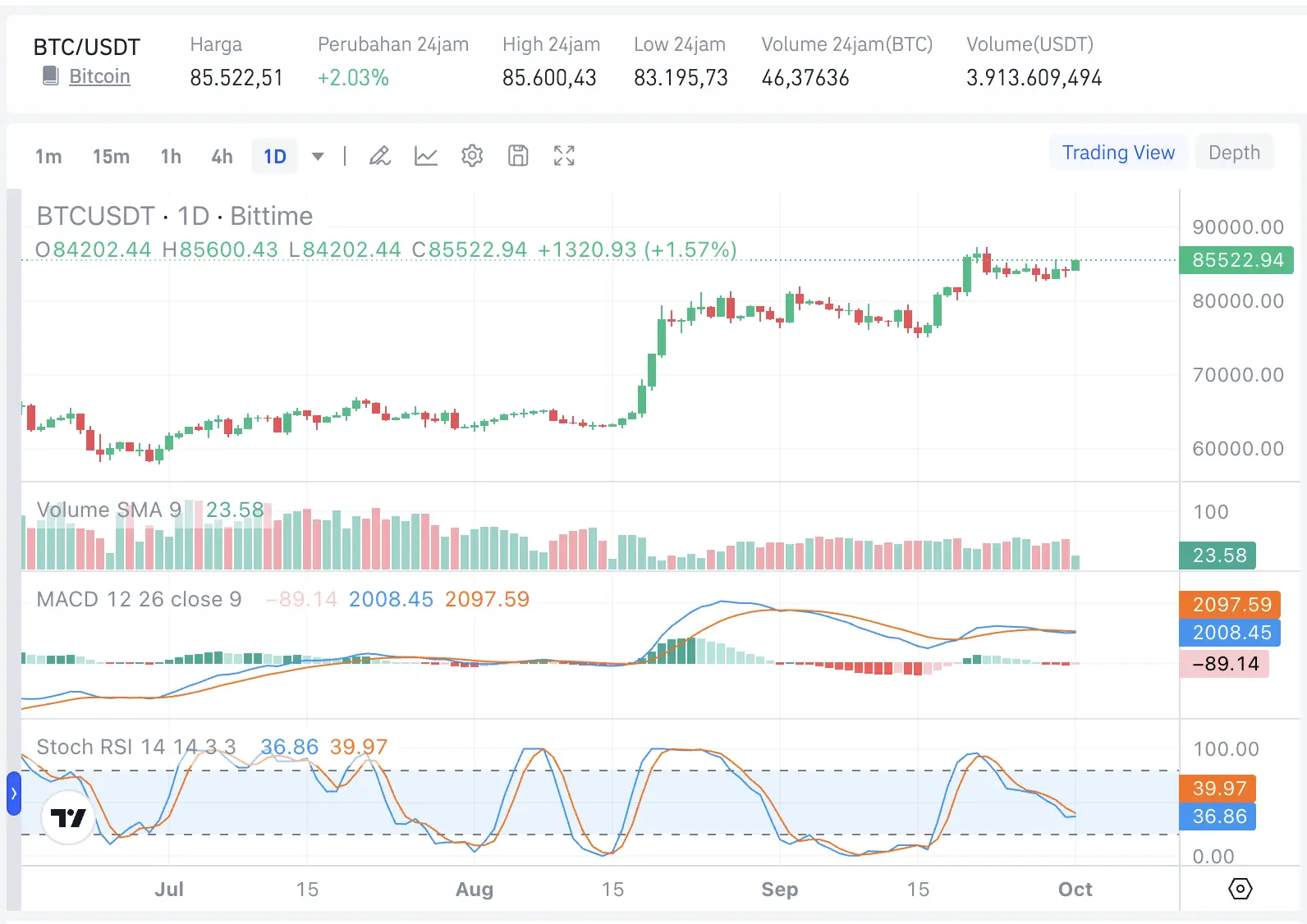
Task: Click the blue MACD tag 2008.45
Action: (x=1231, y=633)
